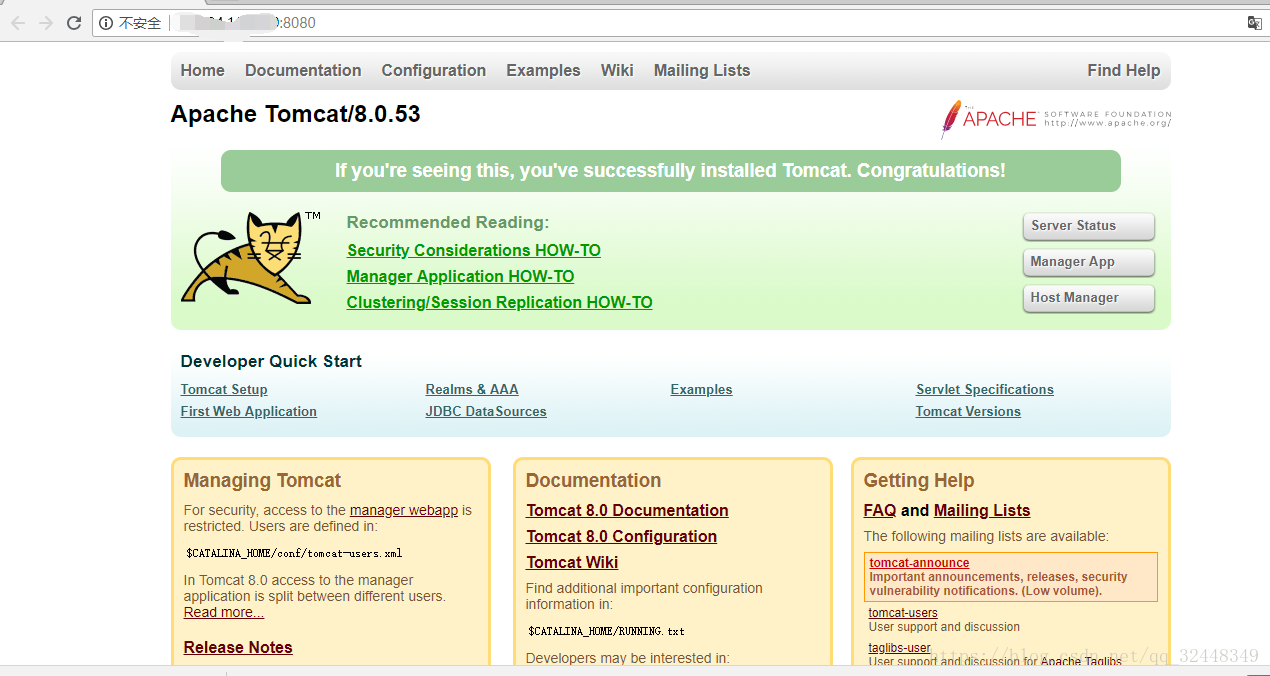
Task: Open the Wiki nav item
Action: 617,70
